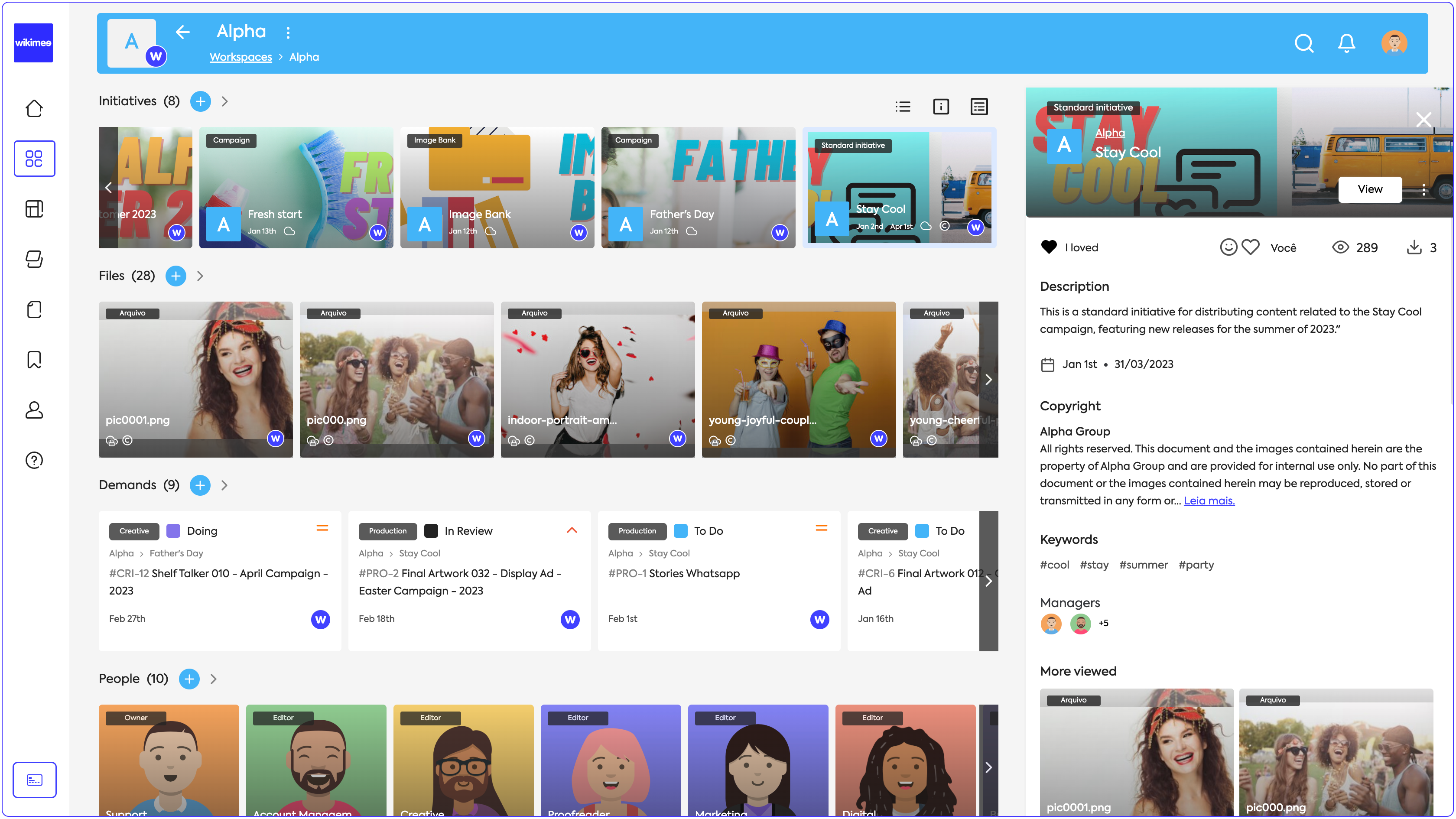This screenshot has width=1456, height=819.
Task: Open Stay Cool panel three-dot menu
Action: click(x=1423, y=189)
